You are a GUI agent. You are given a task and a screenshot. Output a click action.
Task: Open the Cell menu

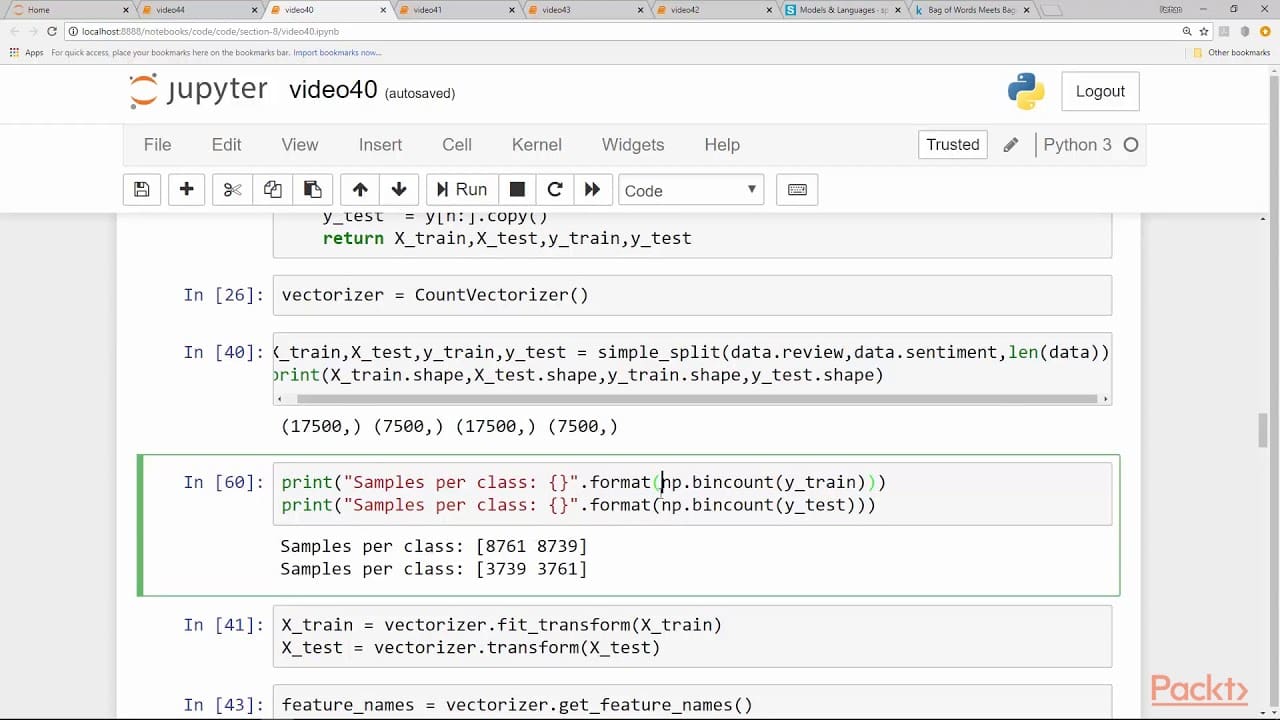point(457,145)
